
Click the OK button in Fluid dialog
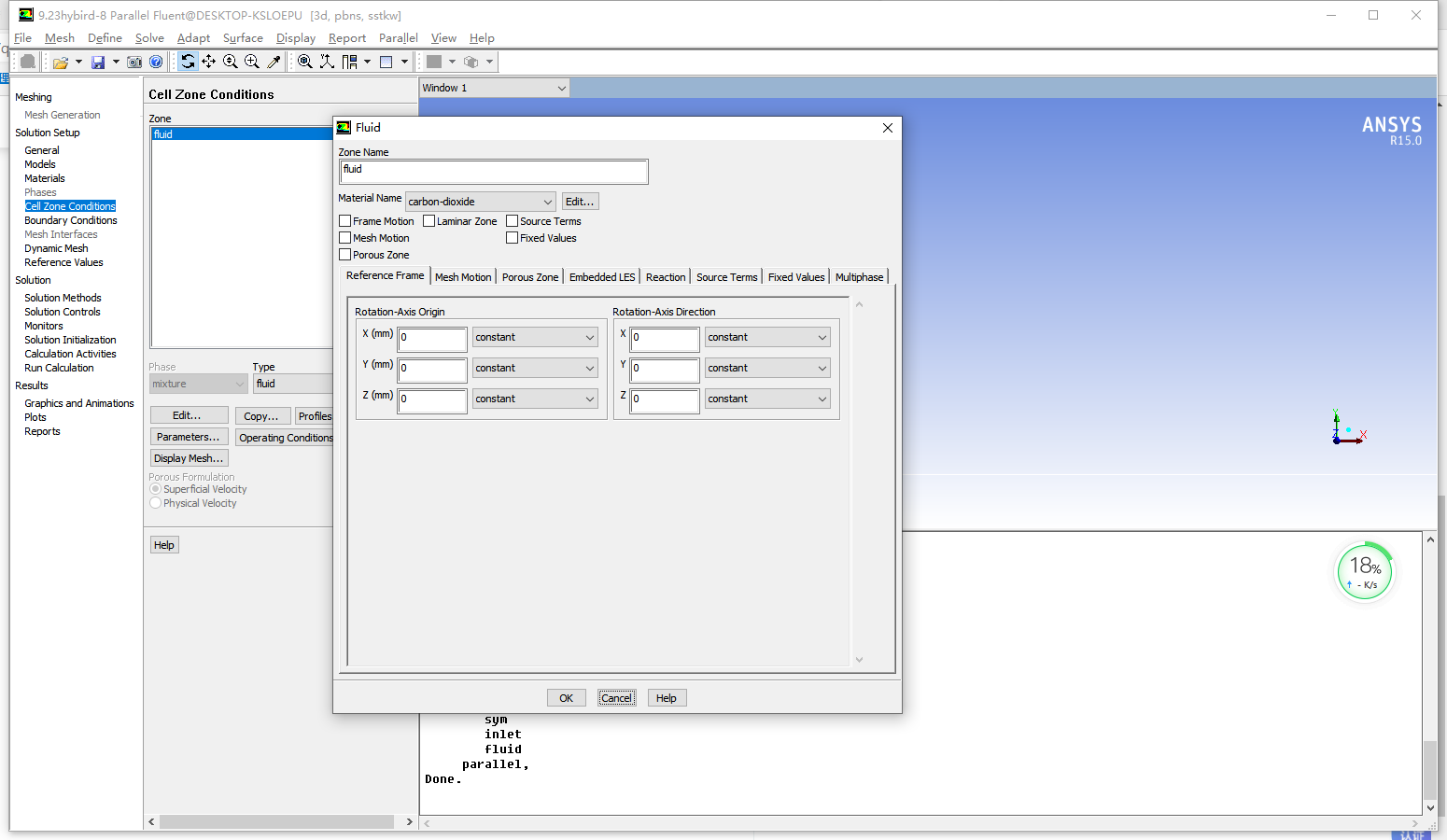tap(566, 698)
